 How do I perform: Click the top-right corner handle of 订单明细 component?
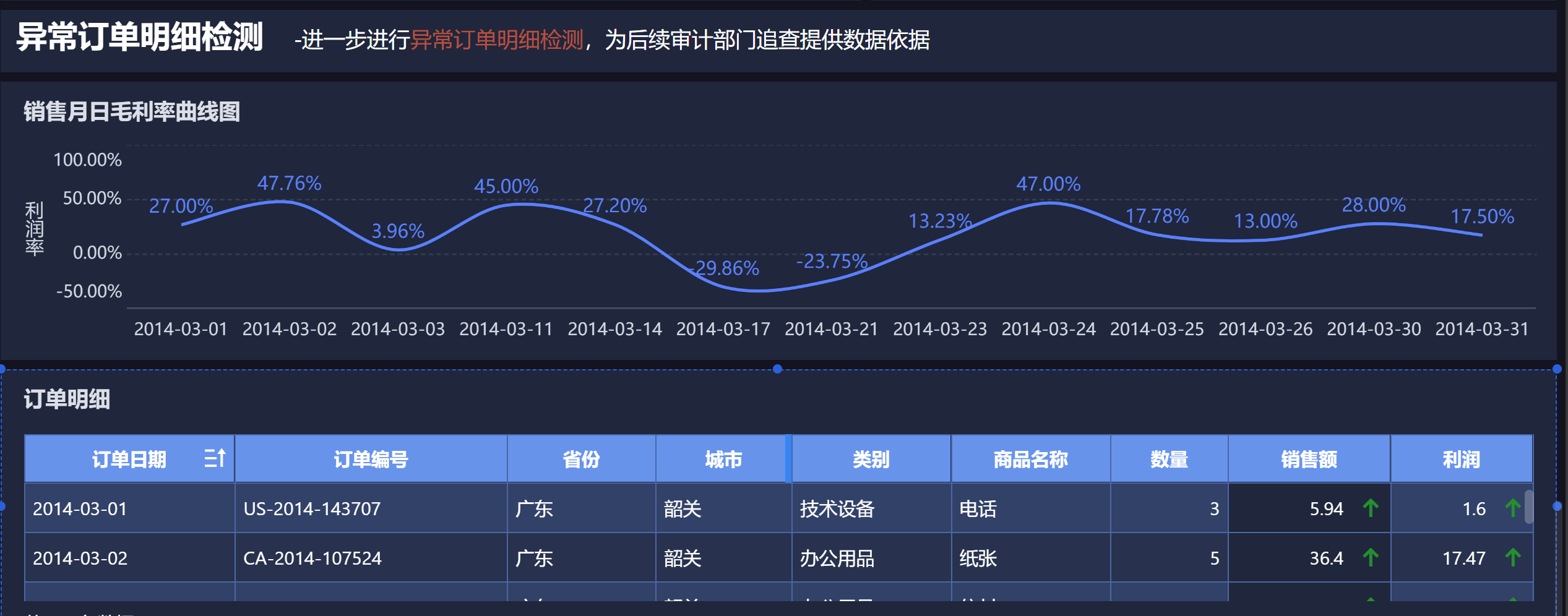[1557, 369]
